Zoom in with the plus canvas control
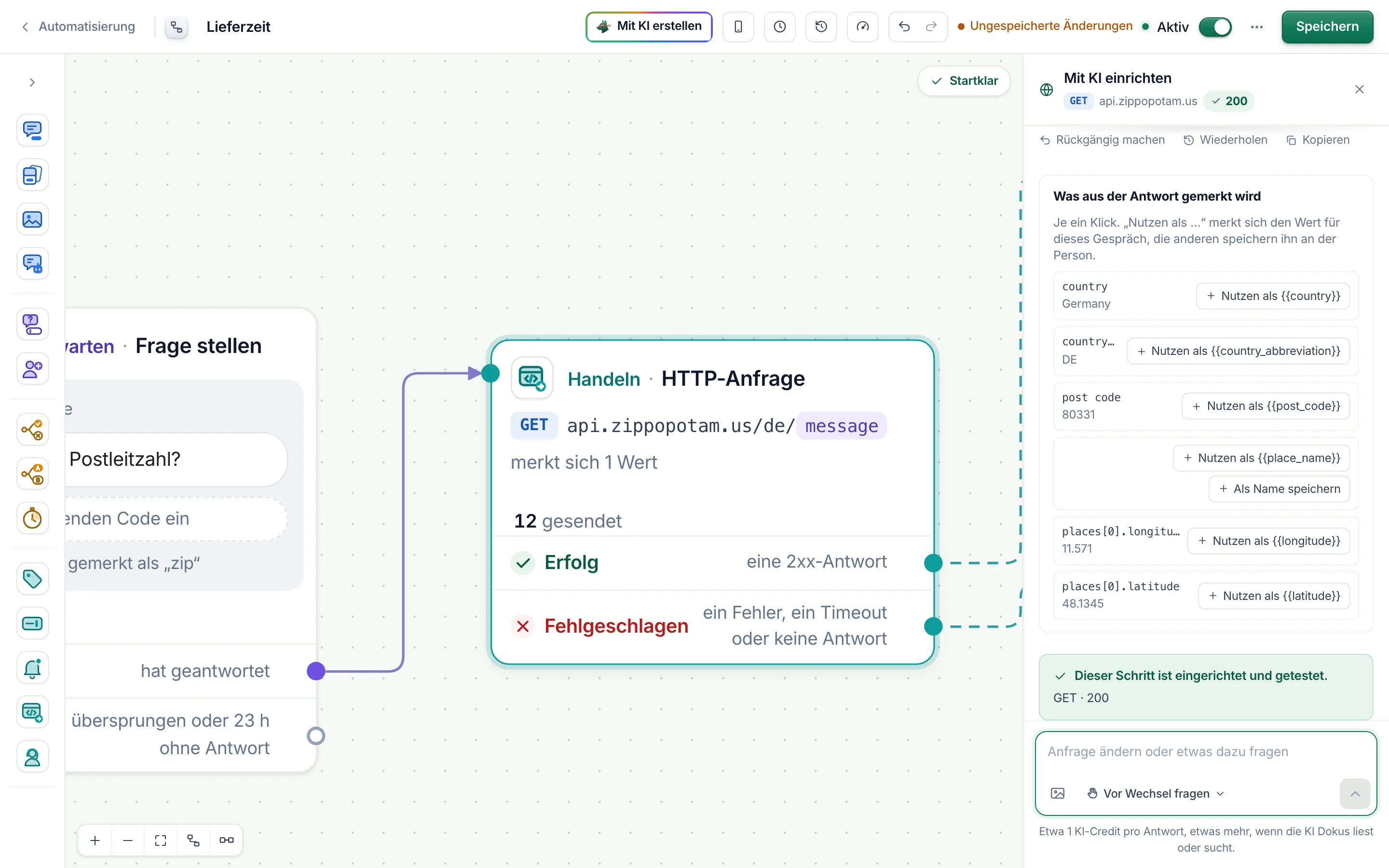The width and height of the screenshot is (1389, 868). click(95, 841)
